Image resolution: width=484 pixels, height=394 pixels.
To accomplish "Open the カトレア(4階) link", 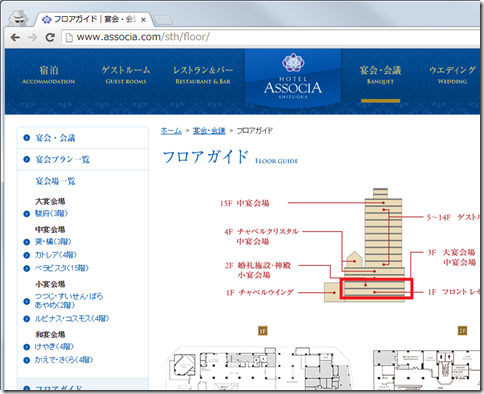I will coord(55,255).
